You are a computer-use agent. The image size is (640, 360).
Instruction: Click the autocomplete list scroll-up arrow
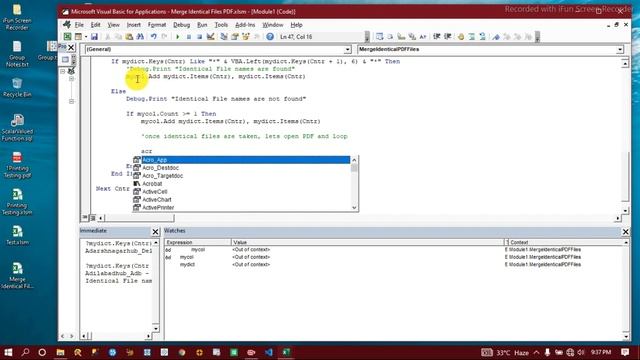tap(354, 160)
